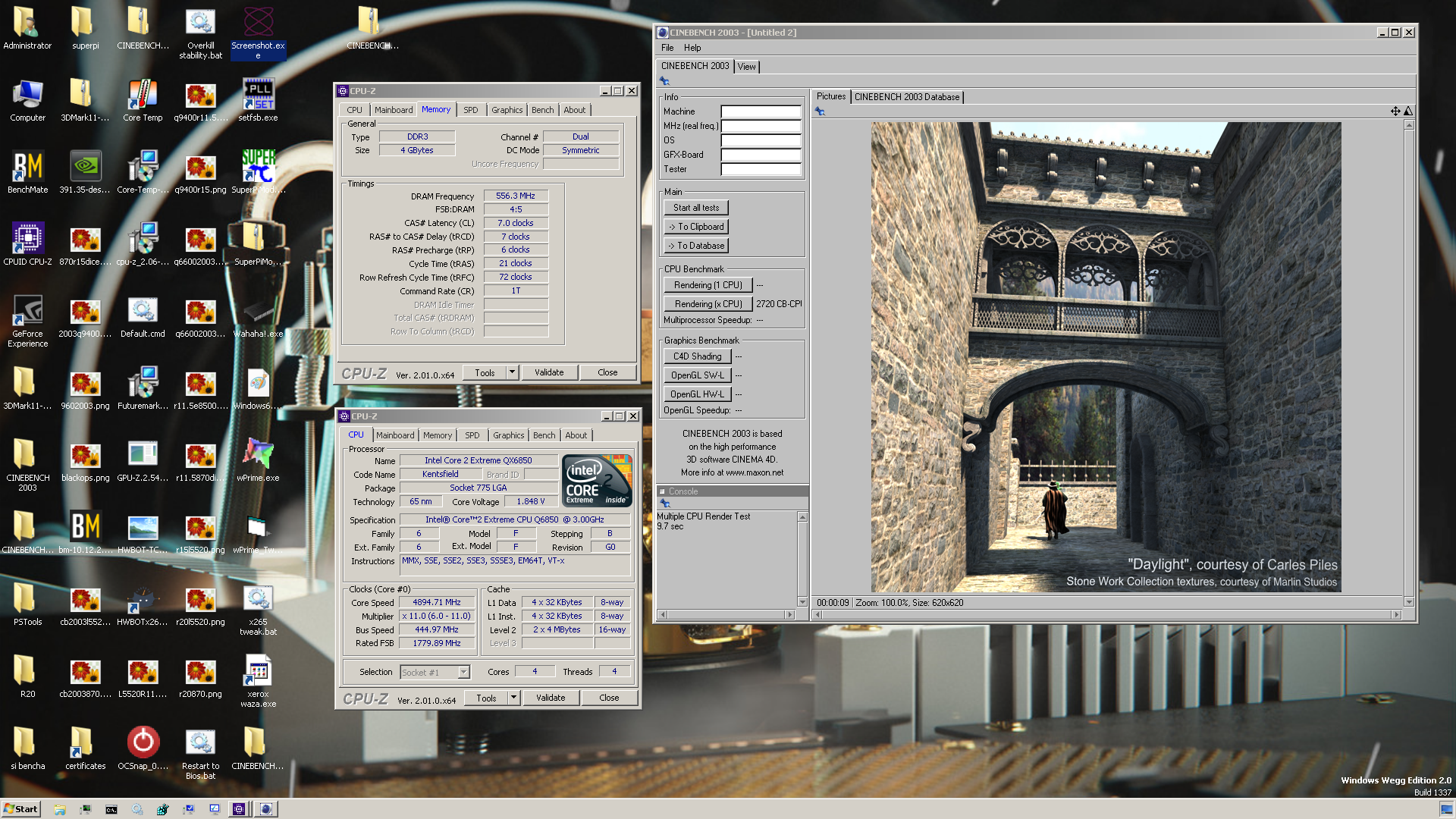1456x819 pixels.
Task: Switch to Cinebench via its taskbar button
Action: click(266, 809)
